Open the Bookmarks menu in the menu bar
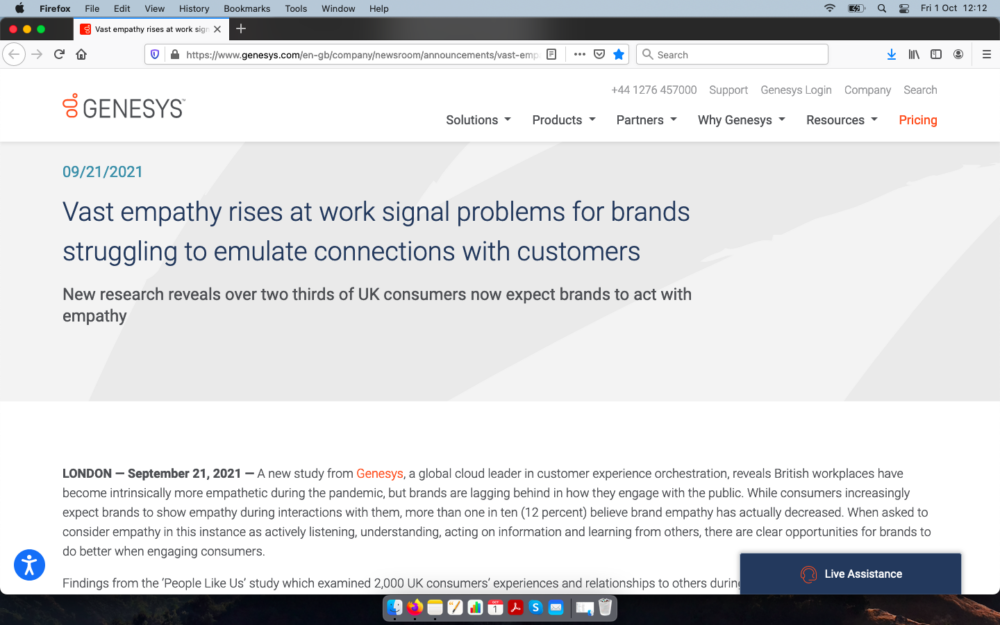The image size is (1000, 625). tap(246, 8)
